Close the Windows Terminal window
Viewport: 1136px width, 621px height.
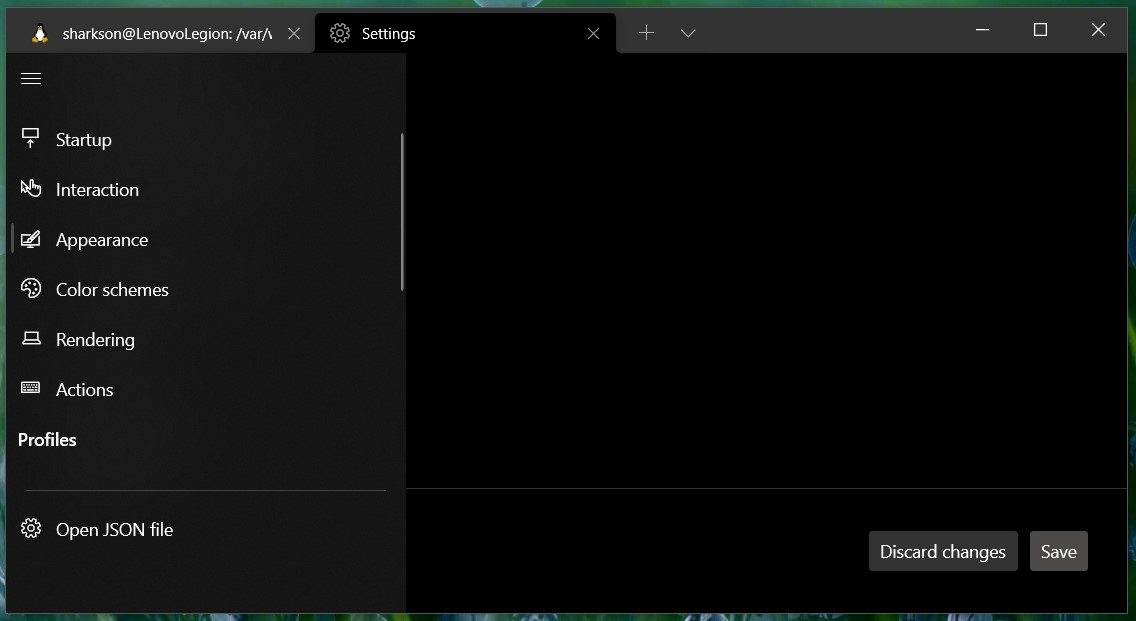point(1098,30)
